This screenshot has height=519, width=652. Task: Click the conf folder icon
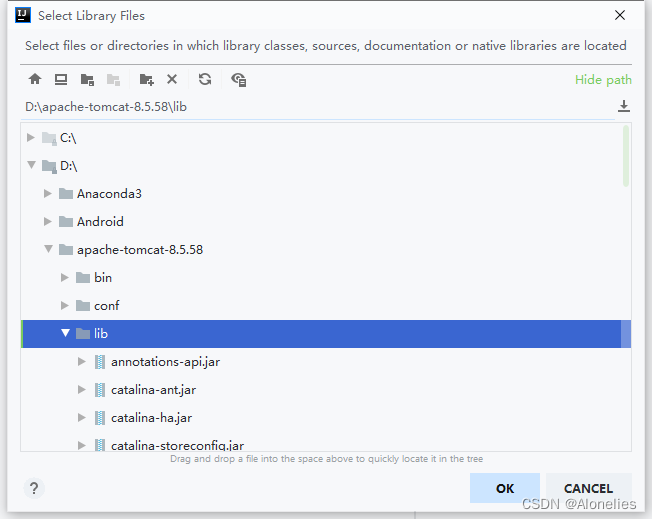pyautogui.click(x=83, y=306)
